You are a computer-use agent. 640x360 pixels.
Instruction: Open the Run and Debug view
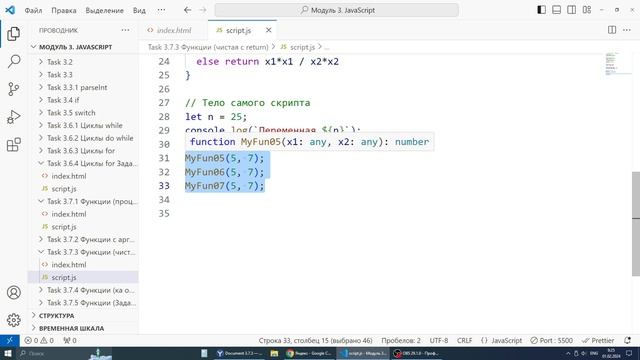coord(13,117)
